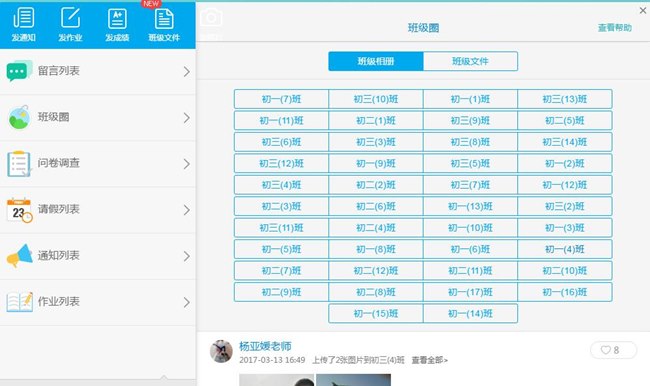Select the 初一(7)班 class button
Screen dimensions: 650x386
coord(281,99)
